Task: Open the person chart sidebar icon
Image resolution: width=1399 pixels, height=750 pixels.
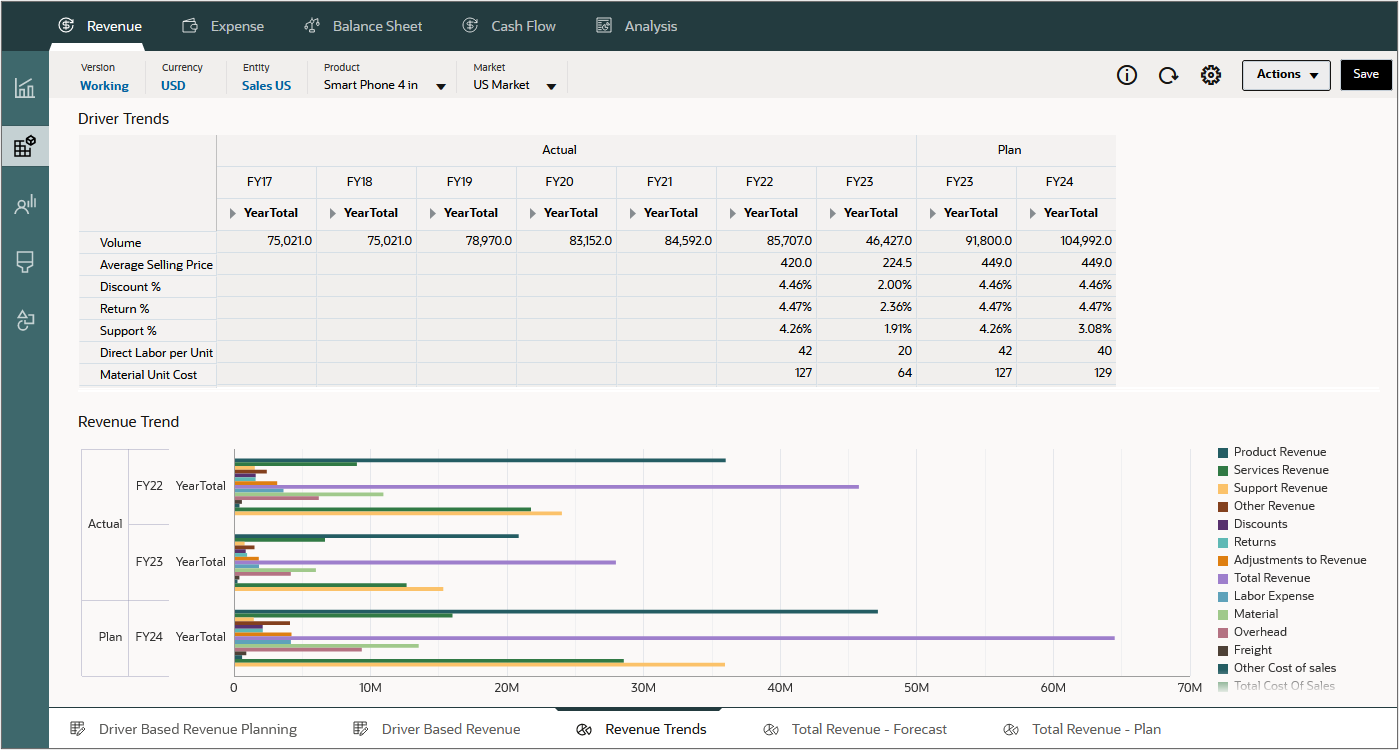Action: (25, 205)
